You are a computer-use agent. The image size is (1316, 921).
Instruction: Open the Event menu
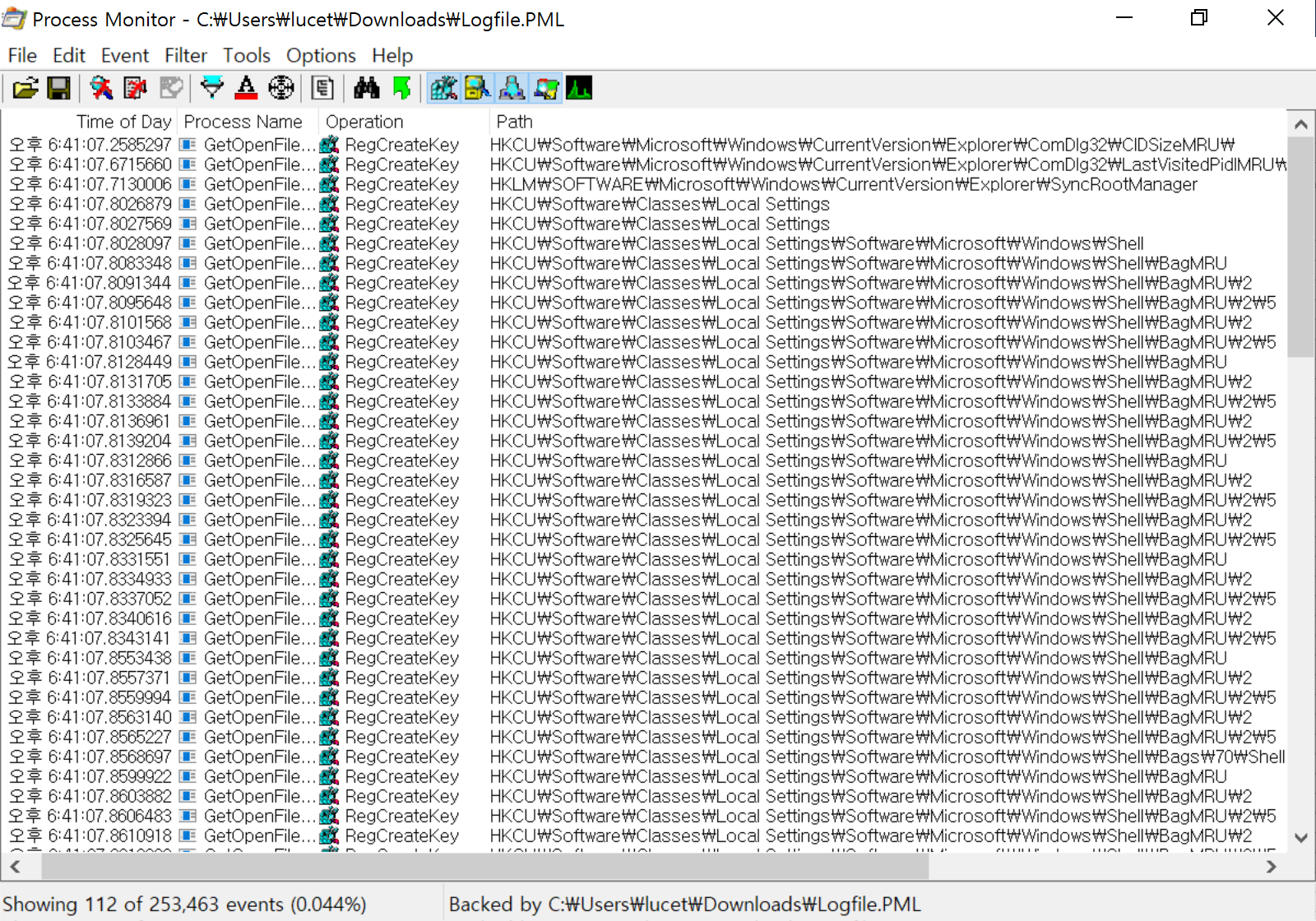pos(125,55)
